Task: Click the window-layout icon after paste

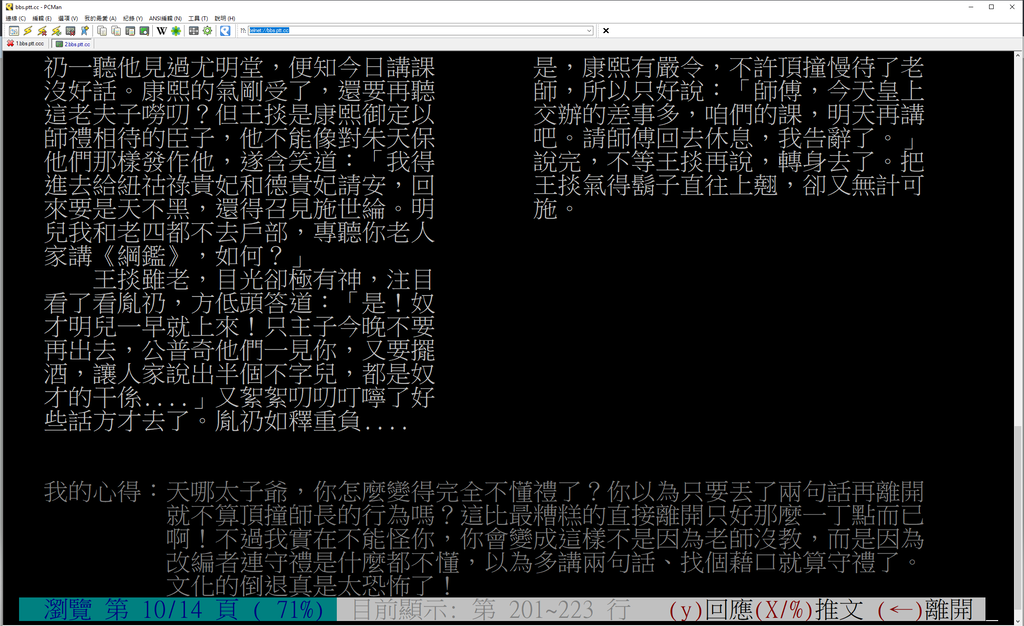Action: coord(130,31)
